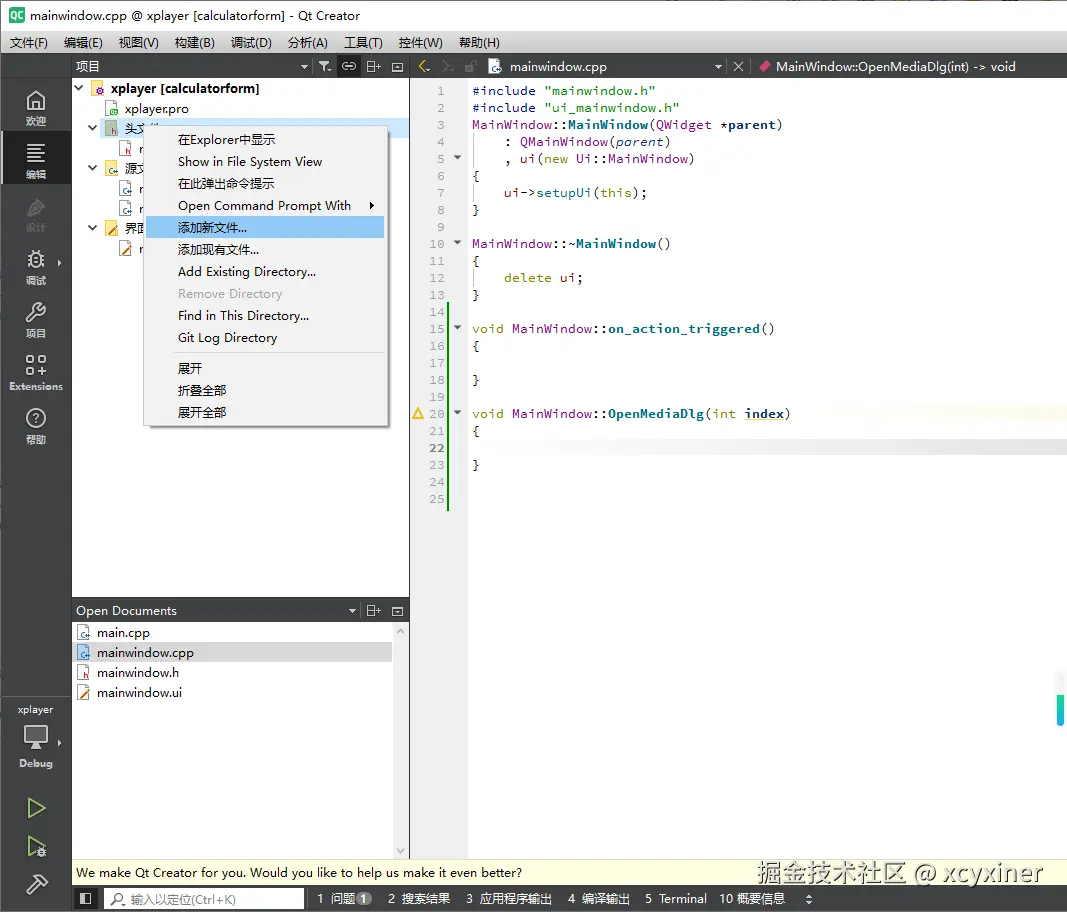The image size is (1067, 912).
Task: Open the Debug (调试) mode
Action: click(36, 266)
